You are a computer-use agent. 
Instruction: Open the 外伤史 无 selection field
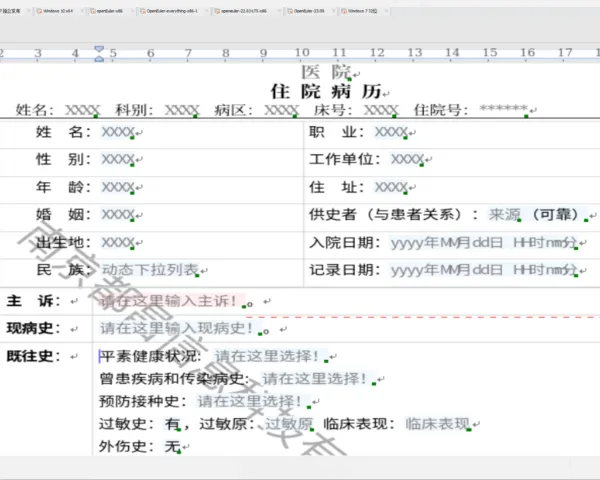point(173,446)
